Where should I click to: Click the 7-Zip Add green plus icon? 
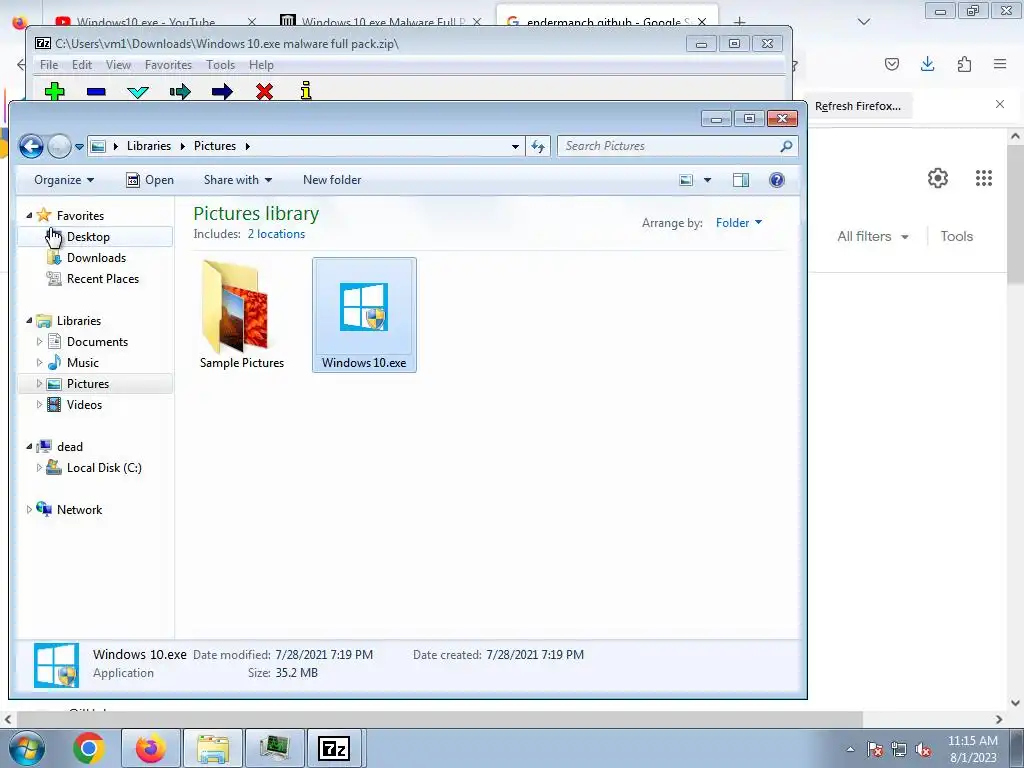pyautogui.click(x=55, y=91)
